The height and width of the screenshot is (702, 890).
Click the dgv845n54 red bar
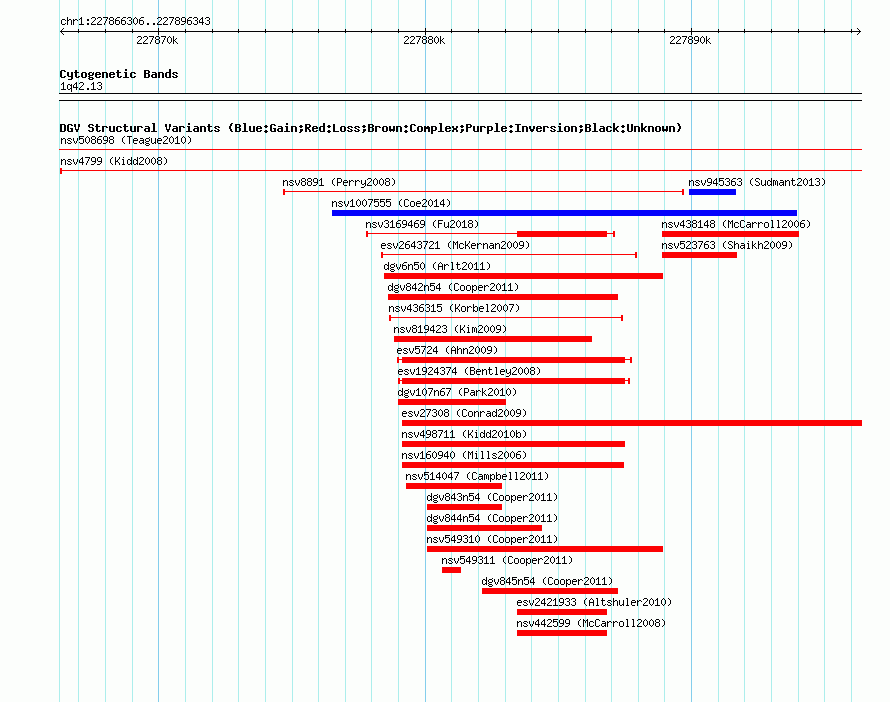pyautogui.click(x=550, y=591)
